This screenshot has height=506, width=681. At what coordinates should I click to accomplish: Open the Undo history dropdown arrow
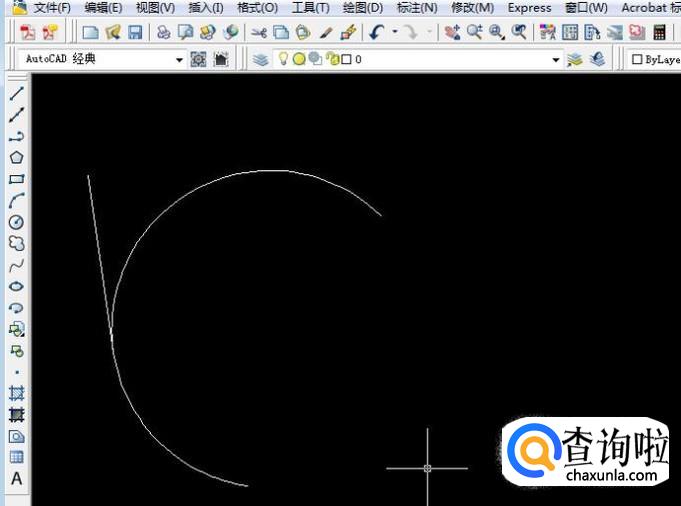pyautogui.click(x=395, y=32)
